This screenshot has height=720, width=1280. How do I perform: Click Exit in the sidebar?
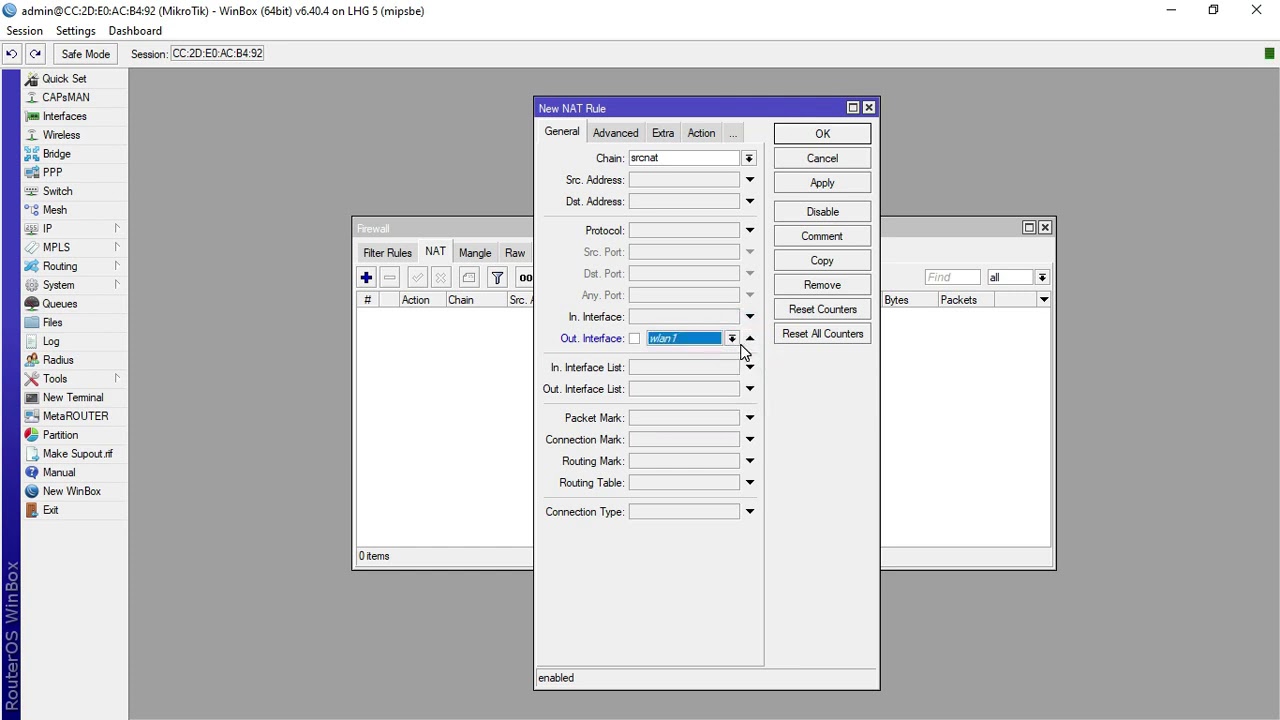[x=50, y=510]
